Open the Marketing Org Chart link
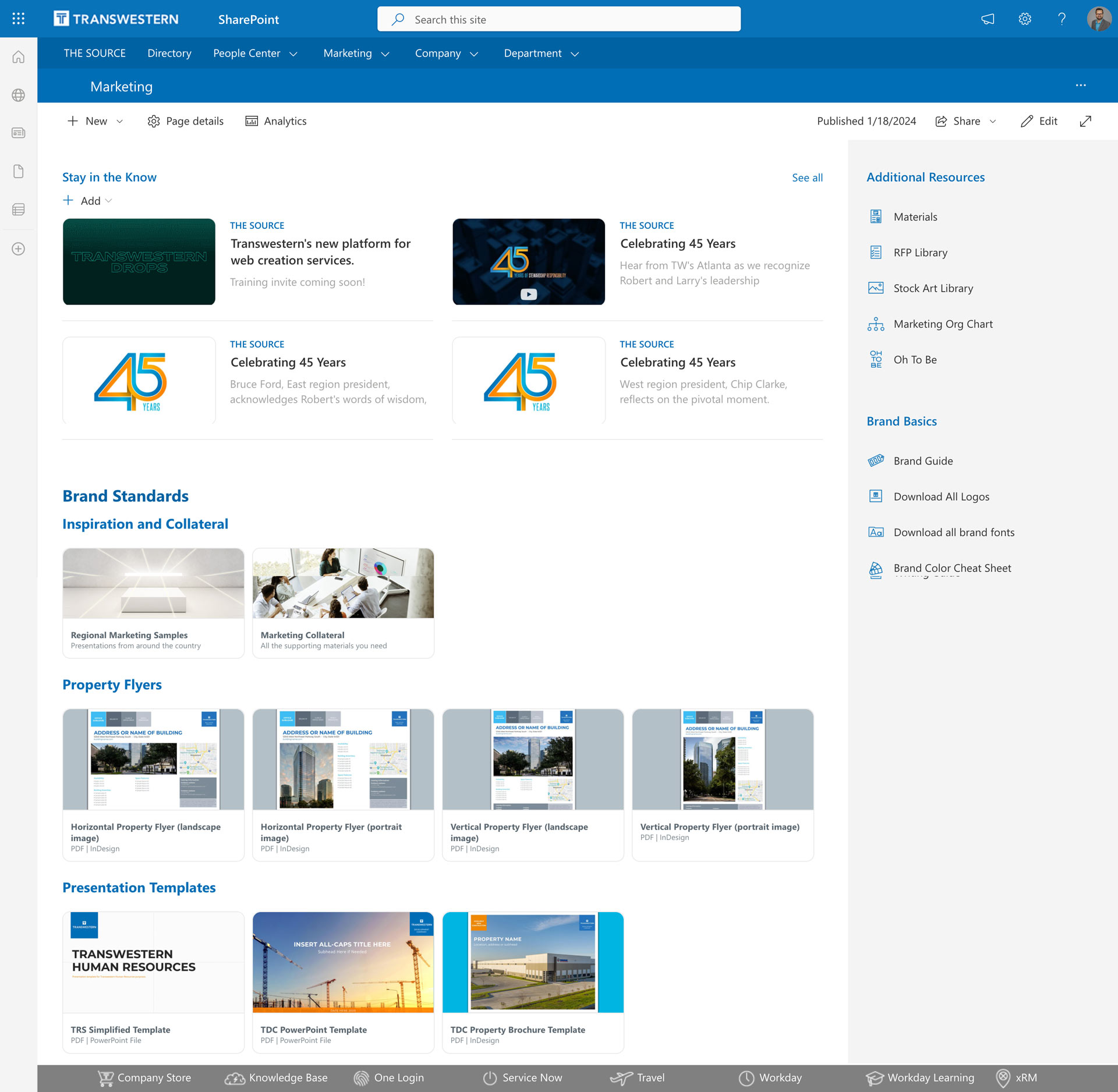This screenshot has width=1118, height=1092. [943, 324]
